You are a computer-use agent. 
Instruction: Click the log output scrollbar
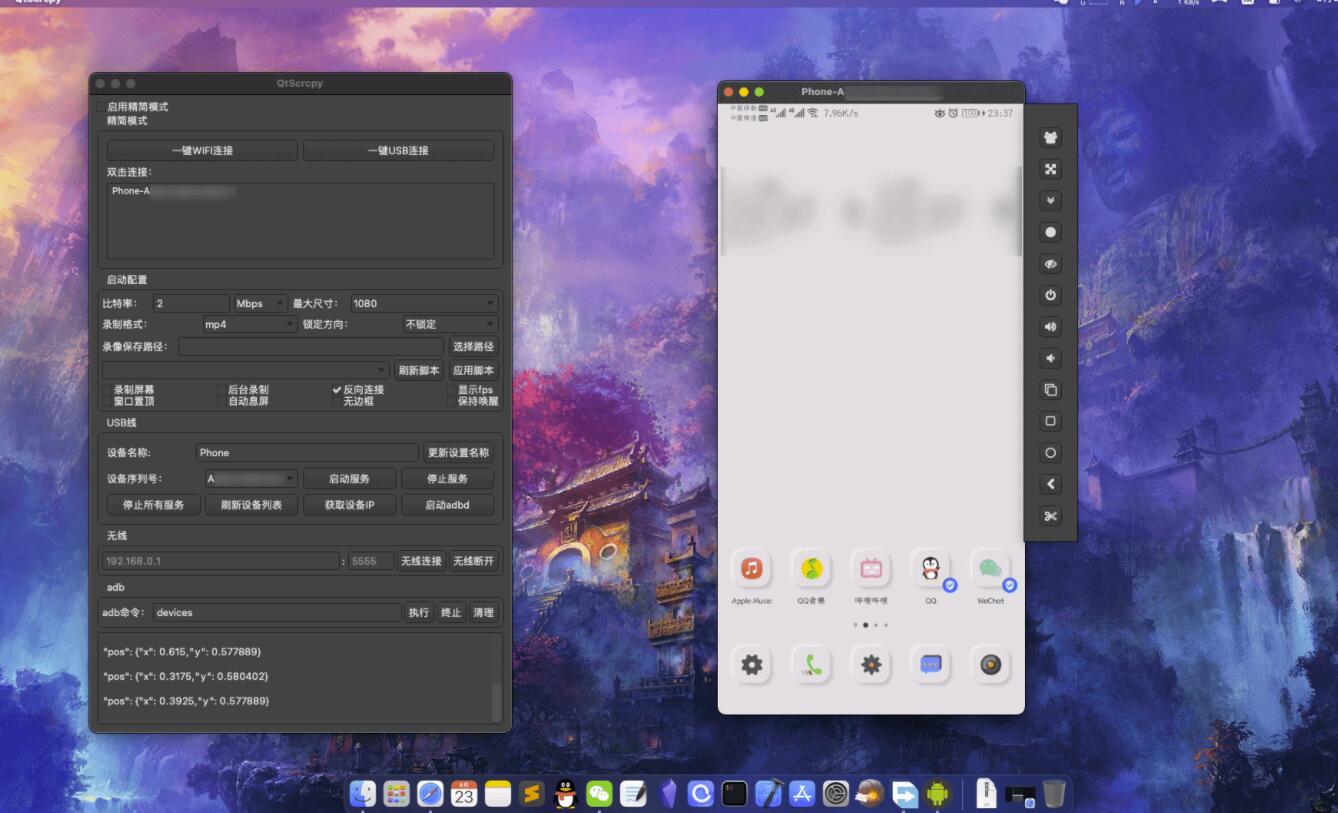(496, 703)
